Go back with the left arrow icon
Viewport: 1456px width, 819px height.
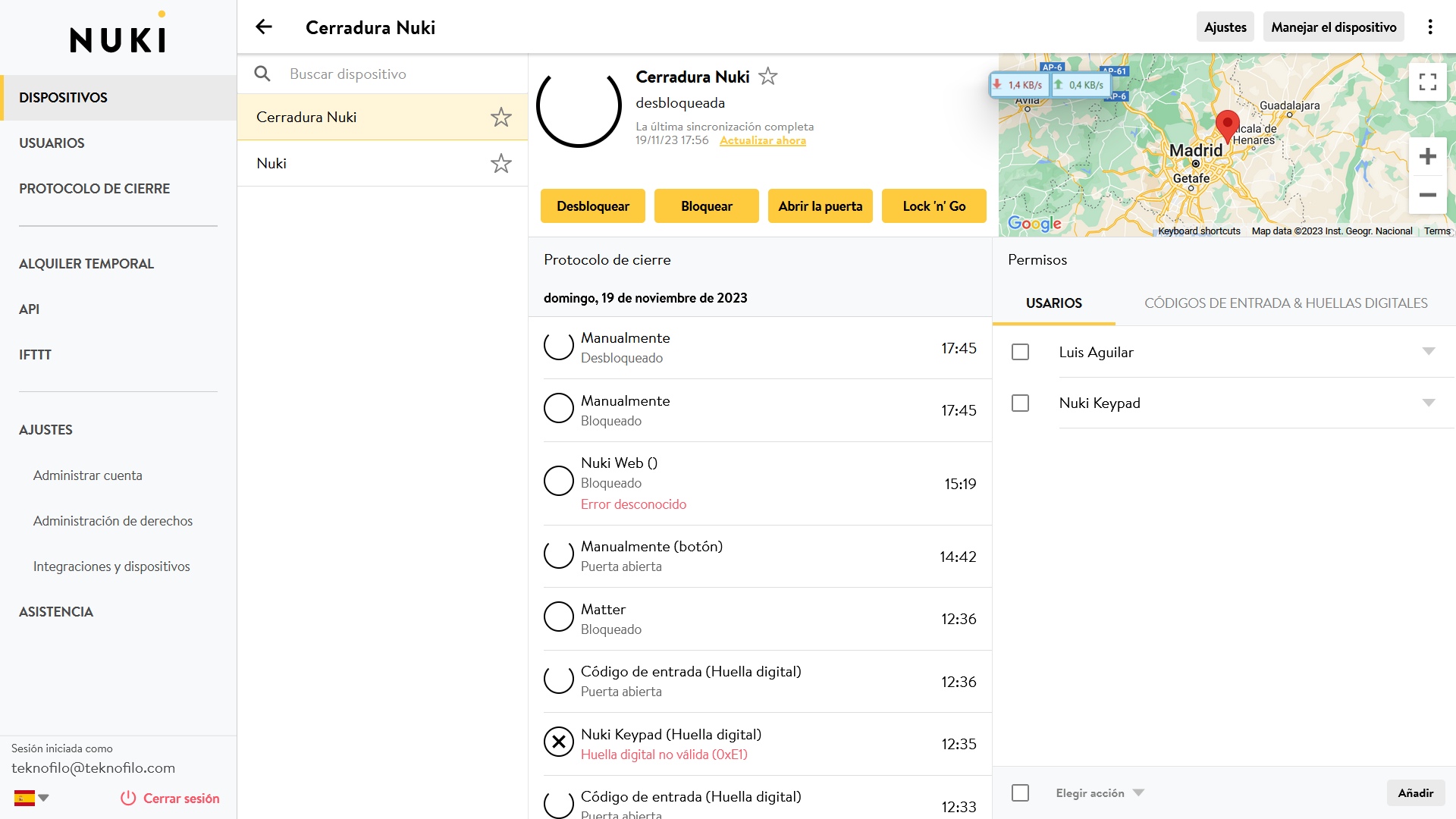pyautogui.click(x=264, y=27)
